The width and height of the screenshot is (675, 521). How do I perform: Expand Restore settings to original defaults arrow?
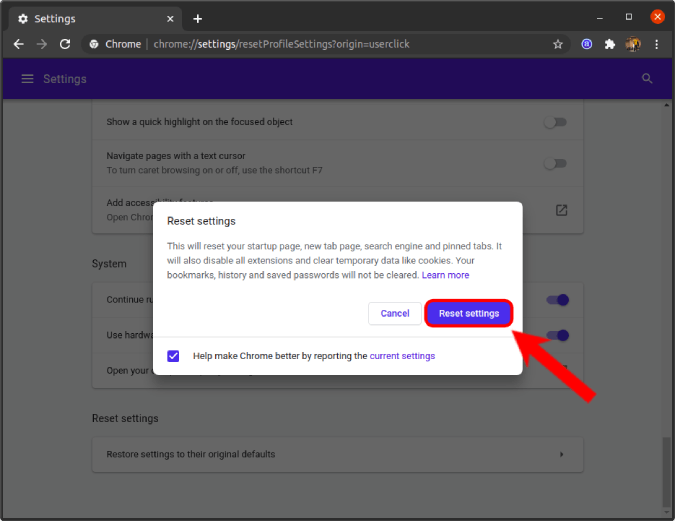click(x=561, y=454)
